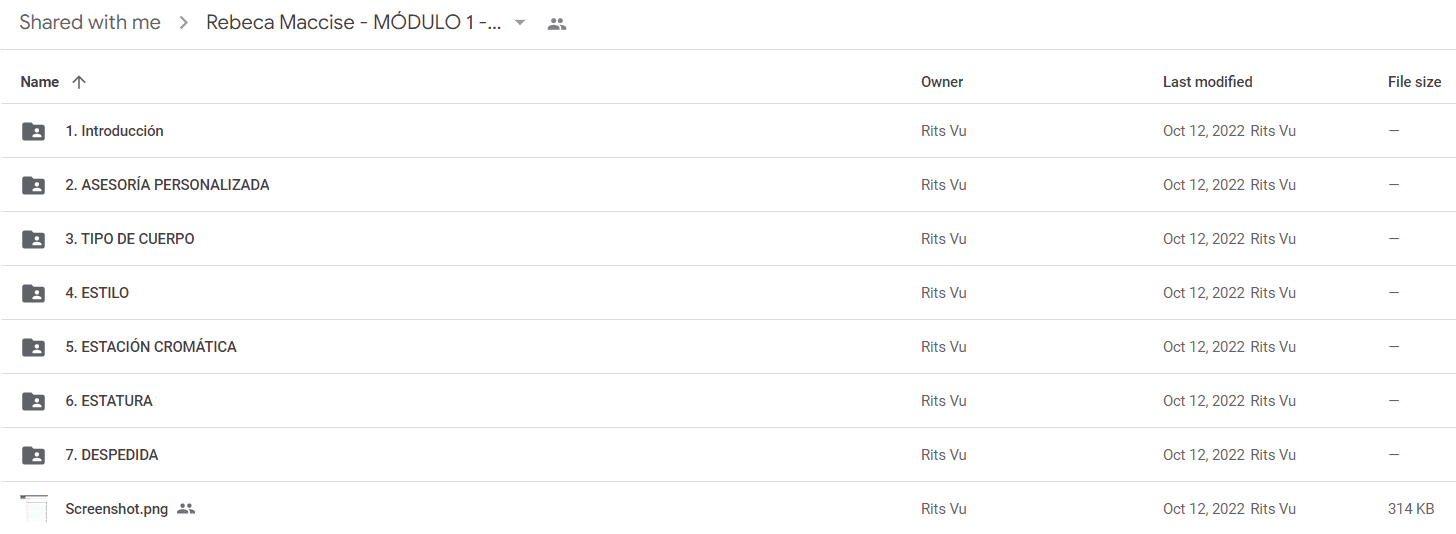Click the folder icon beside 7. DESPEDIDA

pyautogui.click(x=33, y=455)
